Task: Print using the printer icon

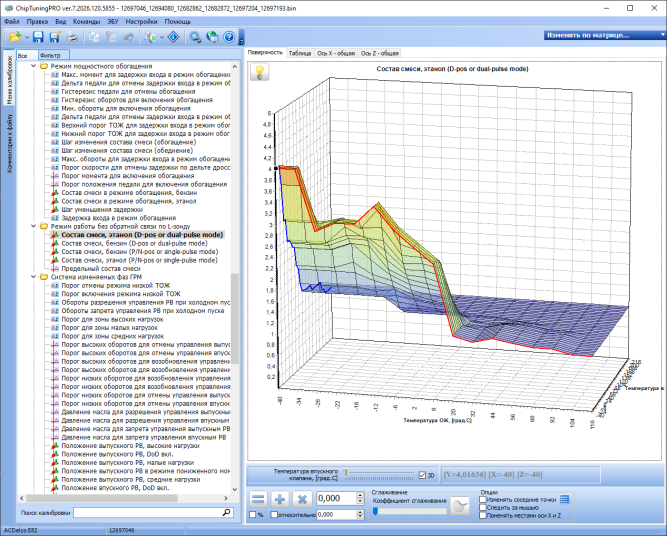Action: click(73, 37)
